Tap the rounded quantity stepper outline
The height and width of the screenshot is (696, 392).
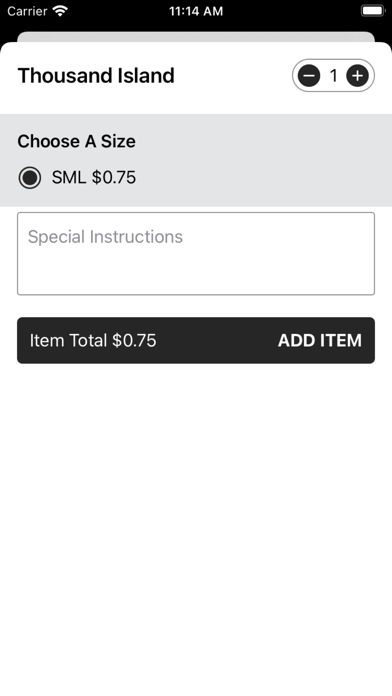(x=333, y=76)
